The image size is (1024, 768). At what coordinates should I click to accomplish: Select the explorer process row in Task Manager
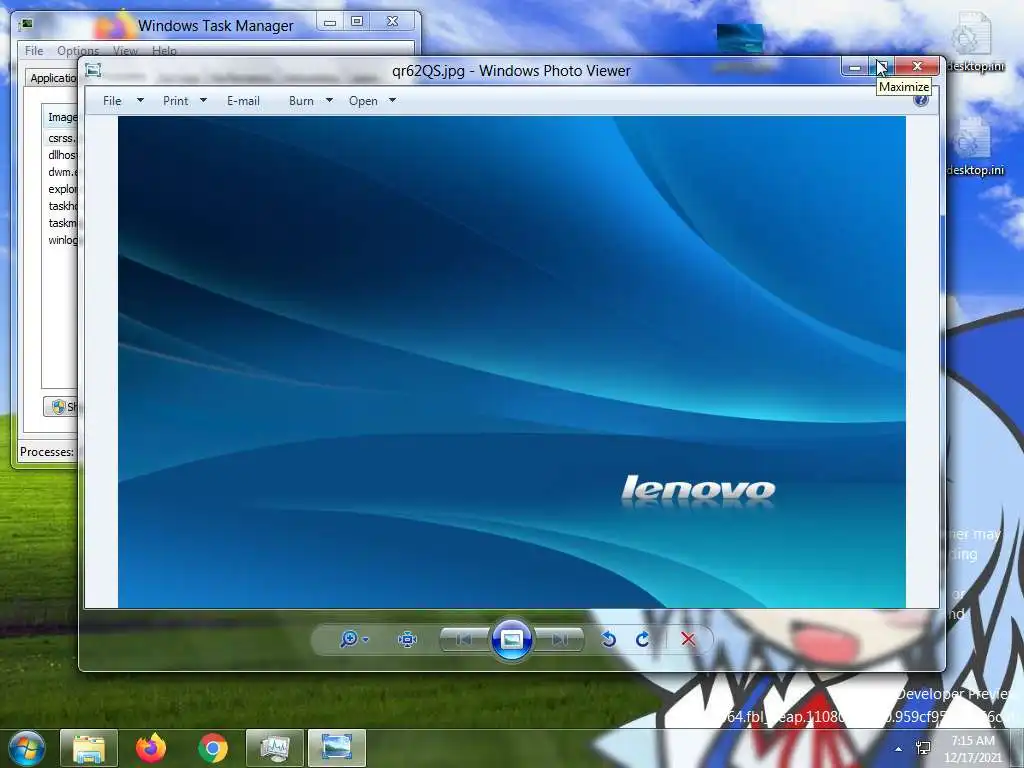point(61,189)
